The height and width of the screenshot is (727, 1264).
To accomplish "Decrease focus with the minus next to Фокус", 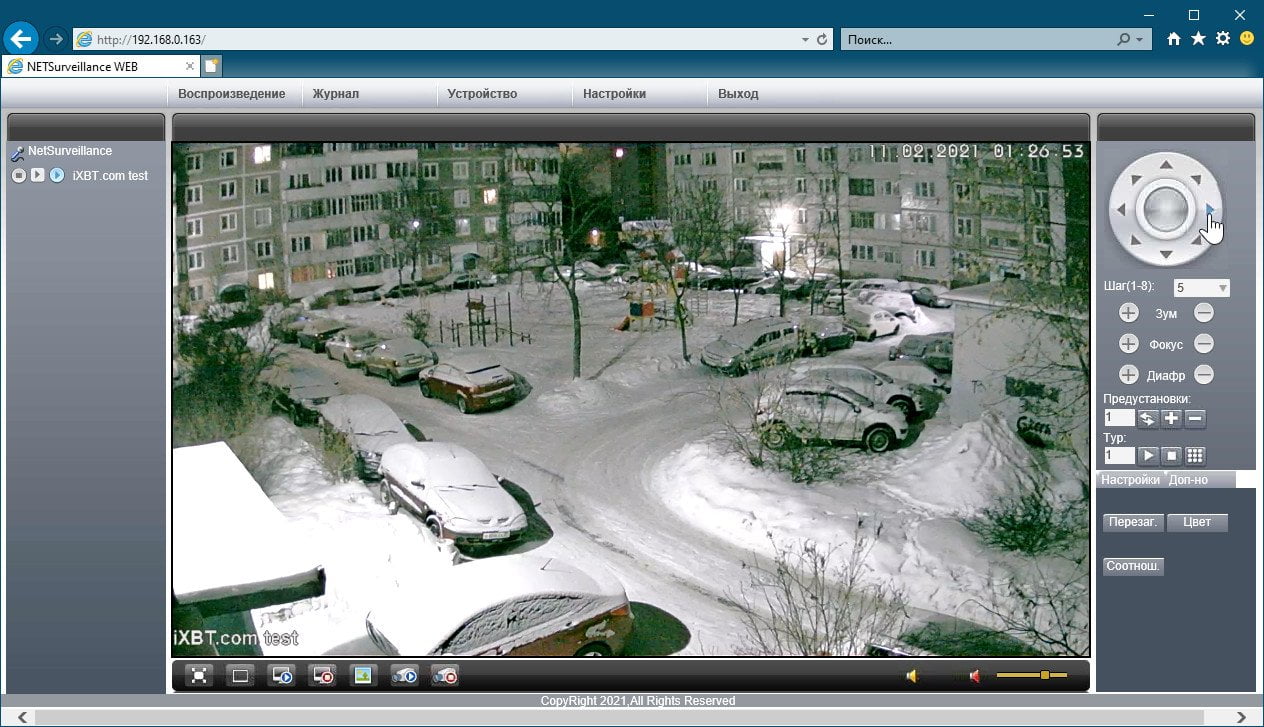I will (1205, 344).
